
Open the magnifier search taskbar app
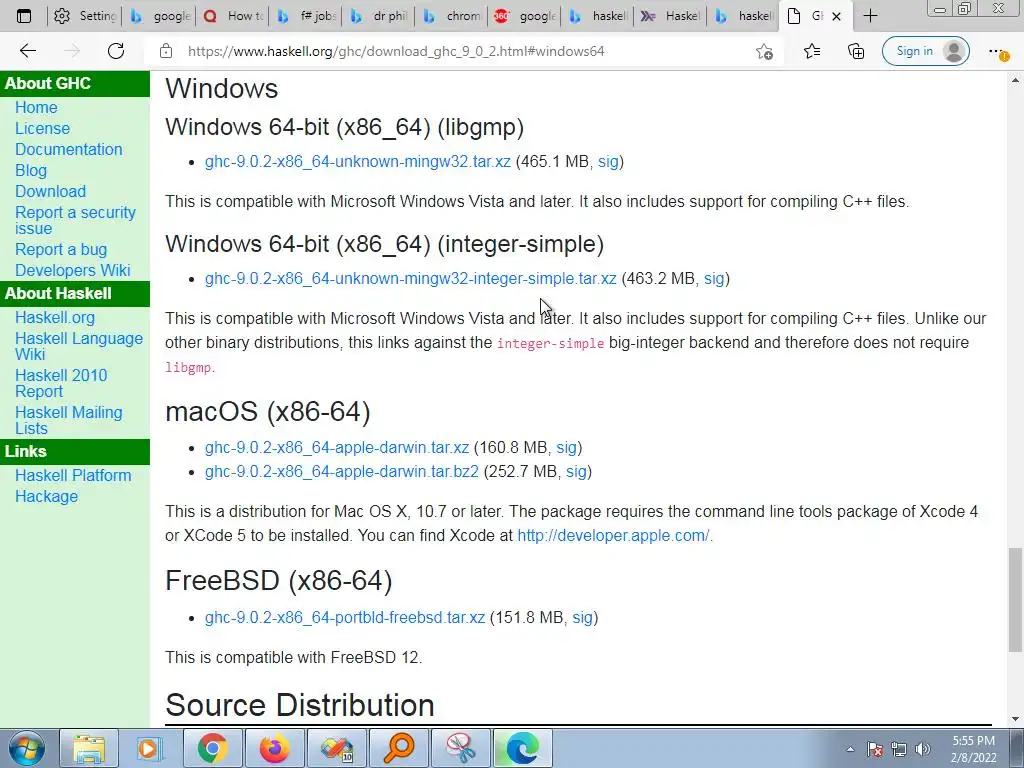pos(398,748)
